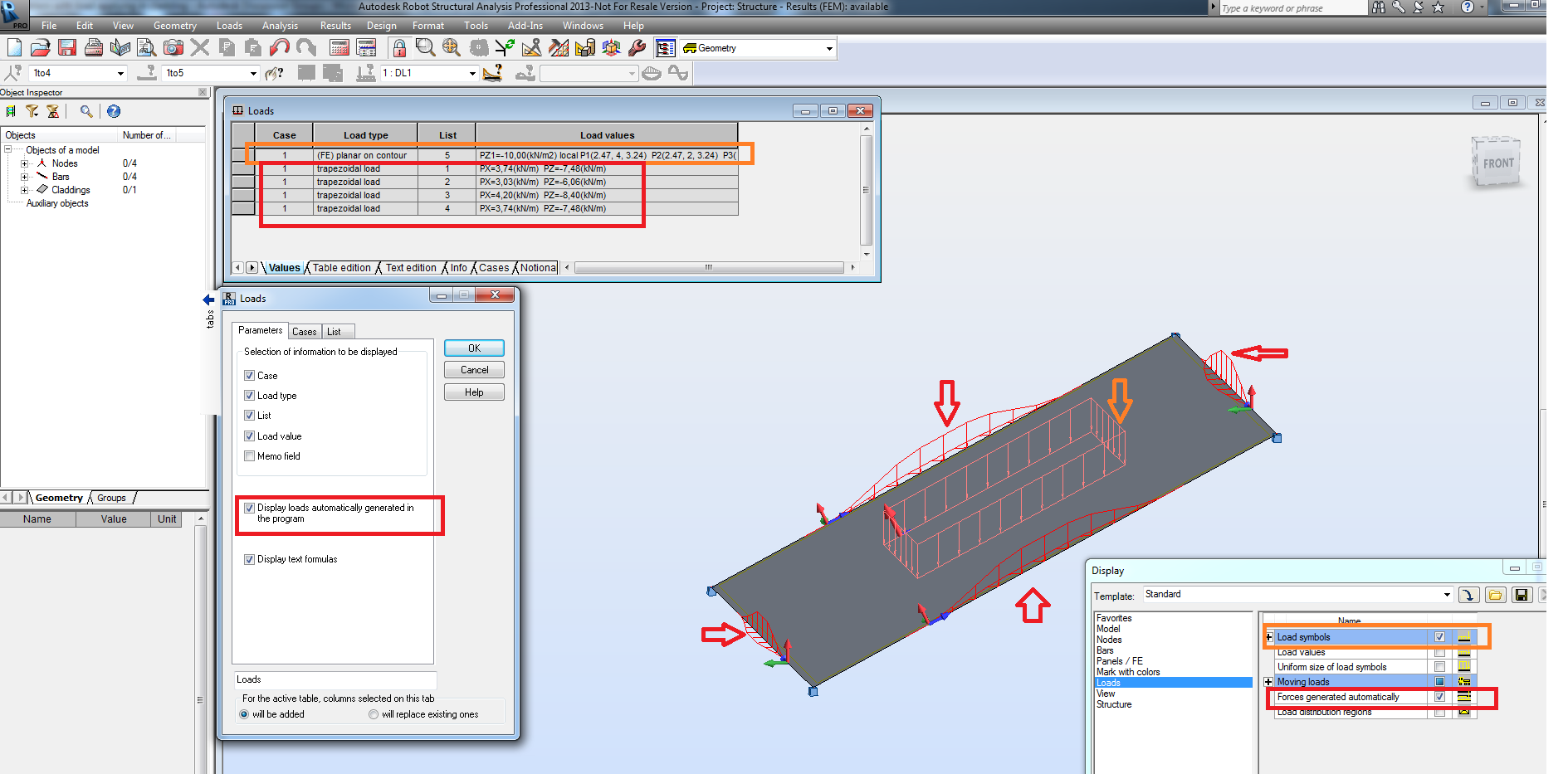Open the Loads menu in the menu bar
Image resolution: width=1568 pixels, height=774 pixels.
point(229,25)
